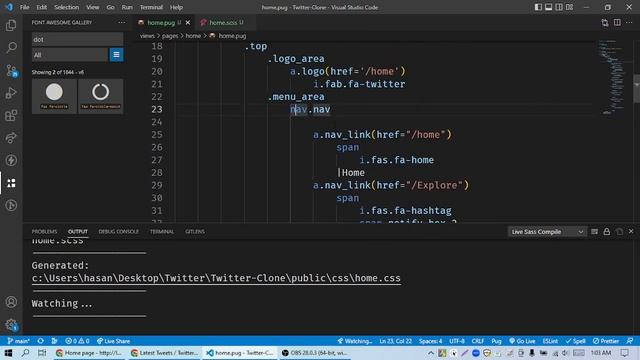Change the Spaces: 4 indentation setting
The width and height of the screenshot is (640, 360).
pyautogui.click(x=431, y=341)
